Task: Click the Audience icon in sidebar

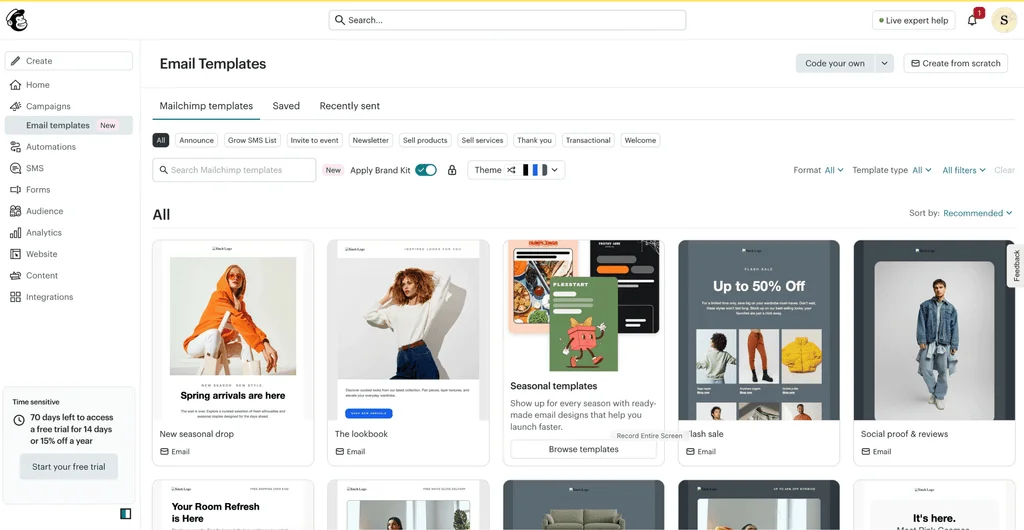Action: (x=16, y=211)
